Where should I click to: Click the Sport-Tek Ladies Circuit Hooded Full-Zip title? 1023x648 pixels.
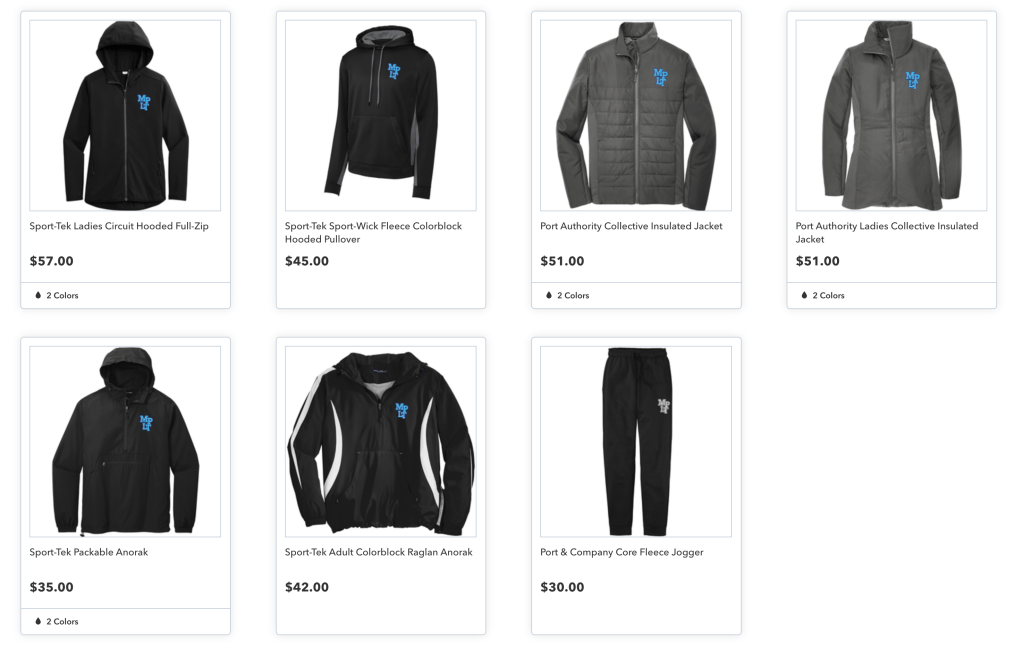pos(119,226)
